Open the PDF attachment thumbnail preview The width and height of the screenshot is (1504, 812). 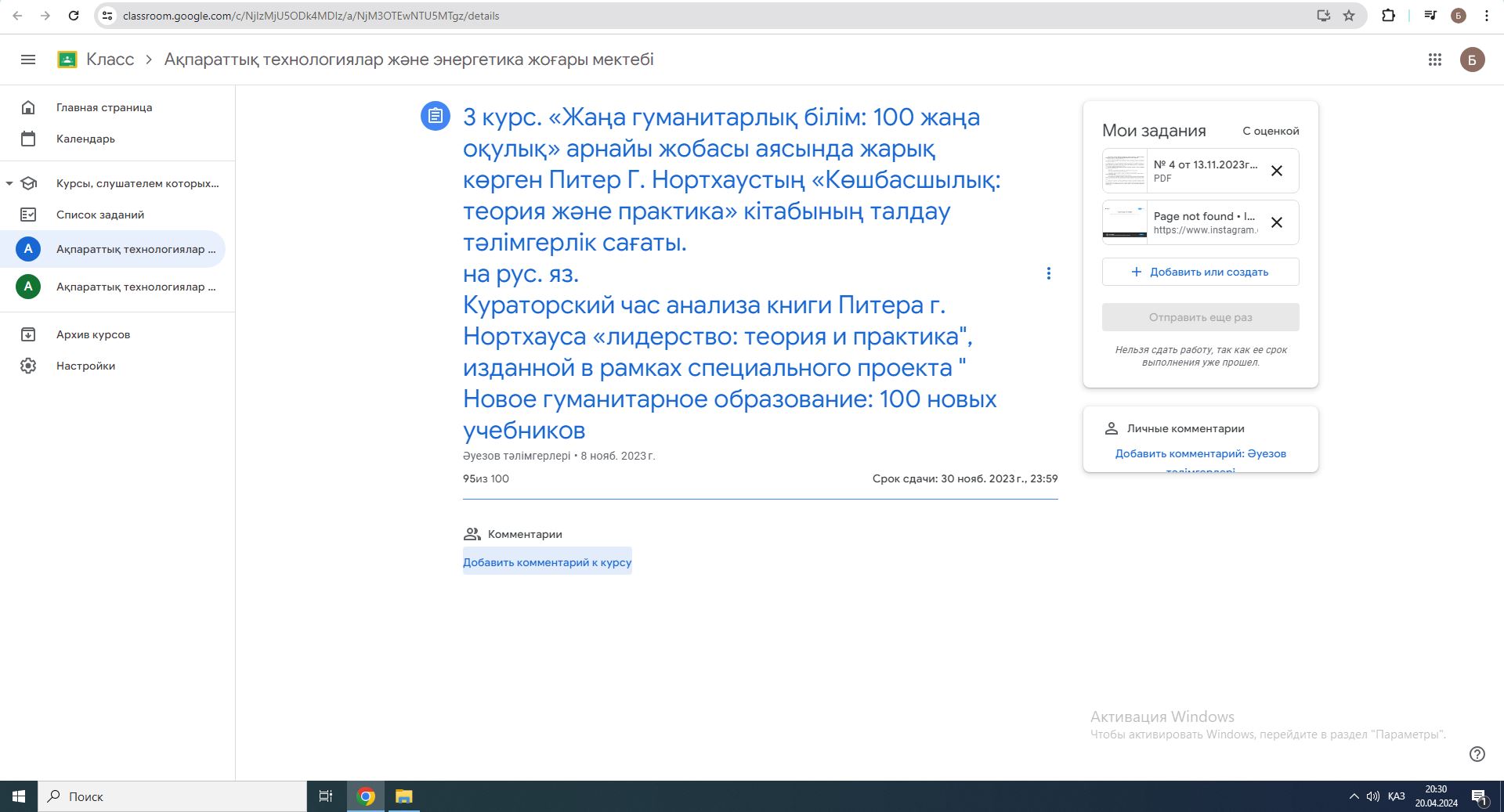[x=1126, y=171]
